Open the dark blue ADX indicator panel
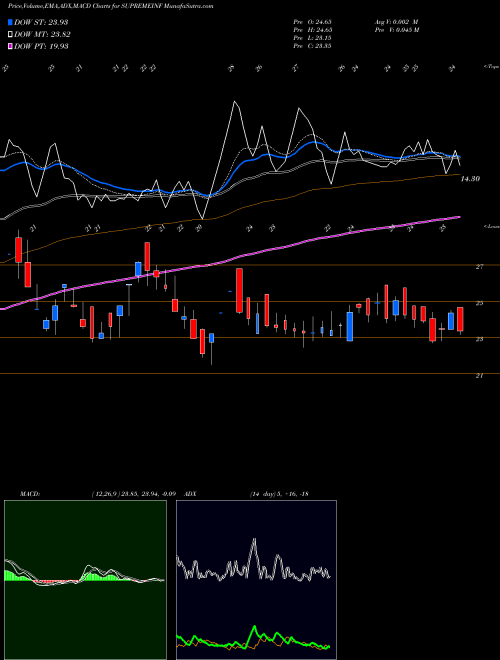Screen dimensions: 500x660 pos(256,580)
